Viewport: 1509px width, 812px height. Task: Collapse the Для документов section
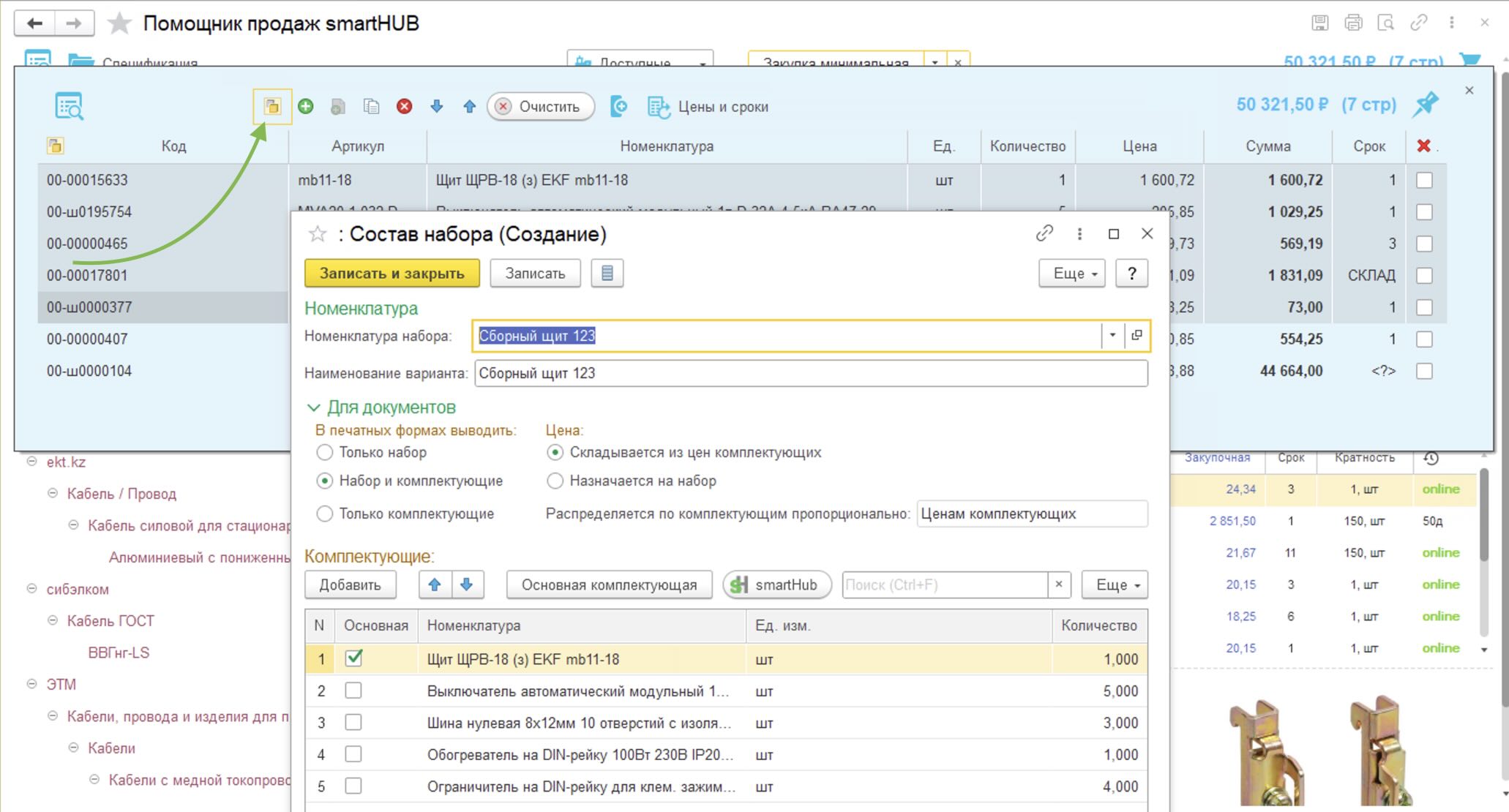tap(313, 407)
